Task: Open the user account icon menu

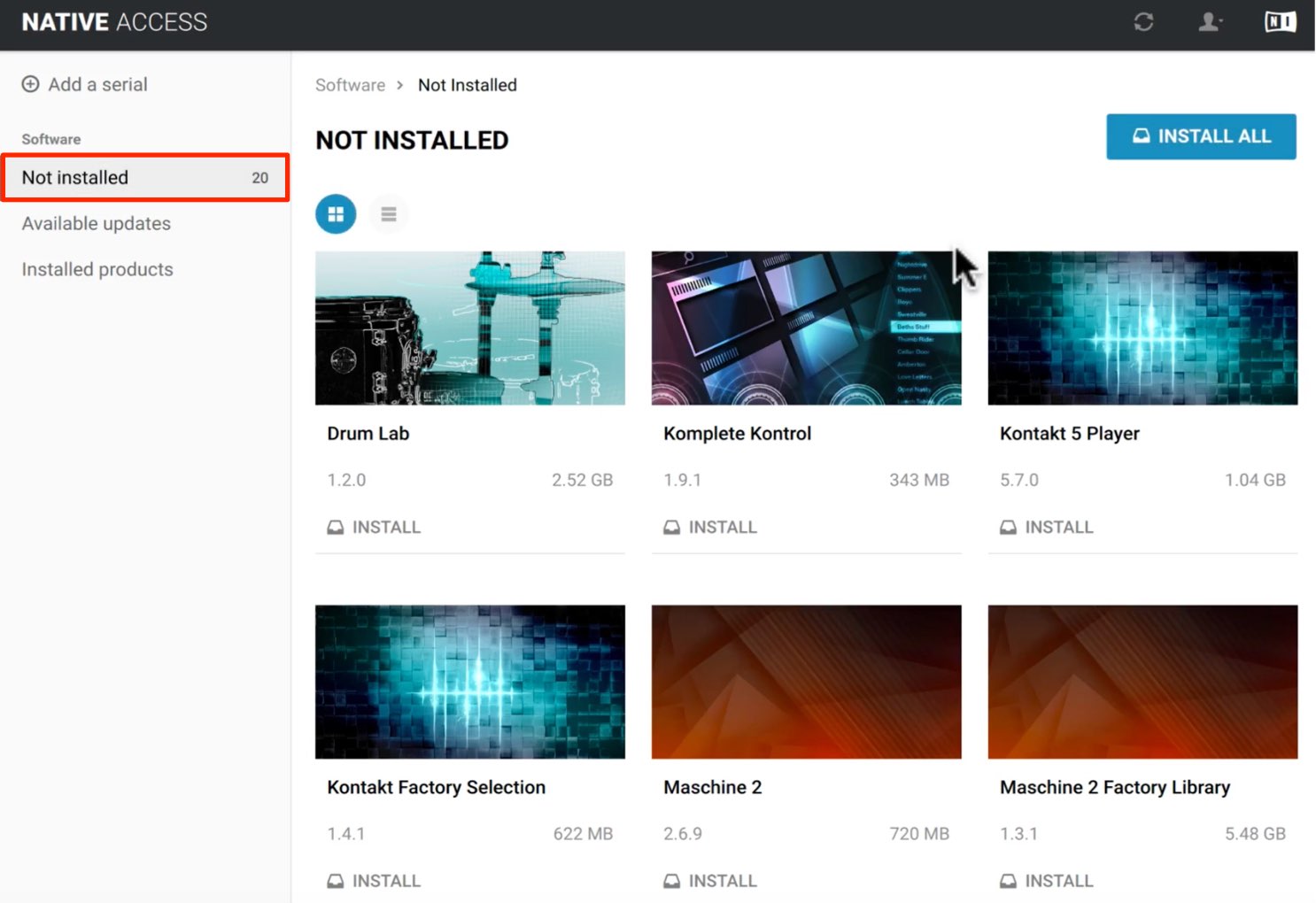Action: (1210, 22)
